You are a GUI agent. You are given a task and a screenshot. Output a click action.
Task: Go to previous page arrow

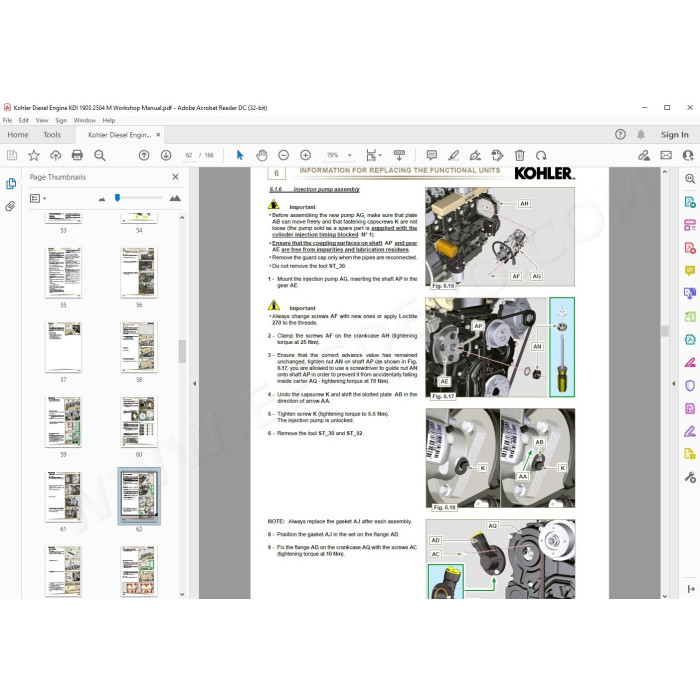144,155
